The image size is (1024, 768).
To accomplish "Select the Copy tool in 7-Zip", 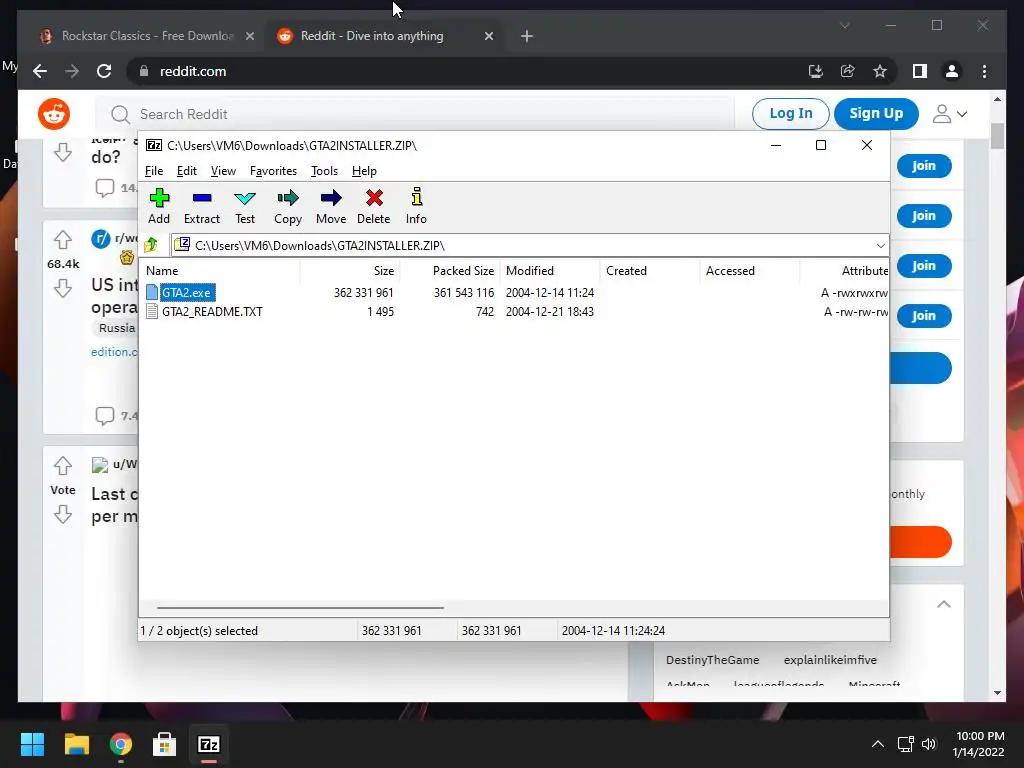I will coord(288,206).
